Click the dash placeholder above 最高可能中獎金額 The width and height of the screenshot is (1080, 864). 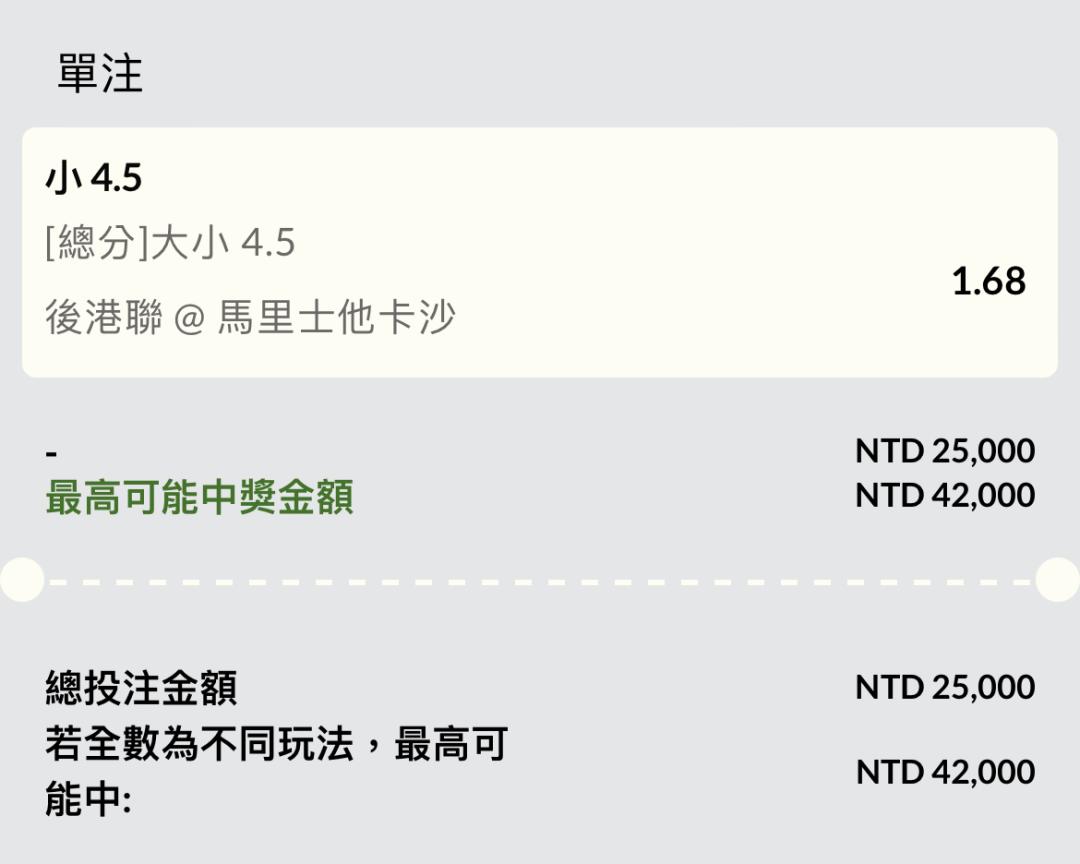pos(52,453)
